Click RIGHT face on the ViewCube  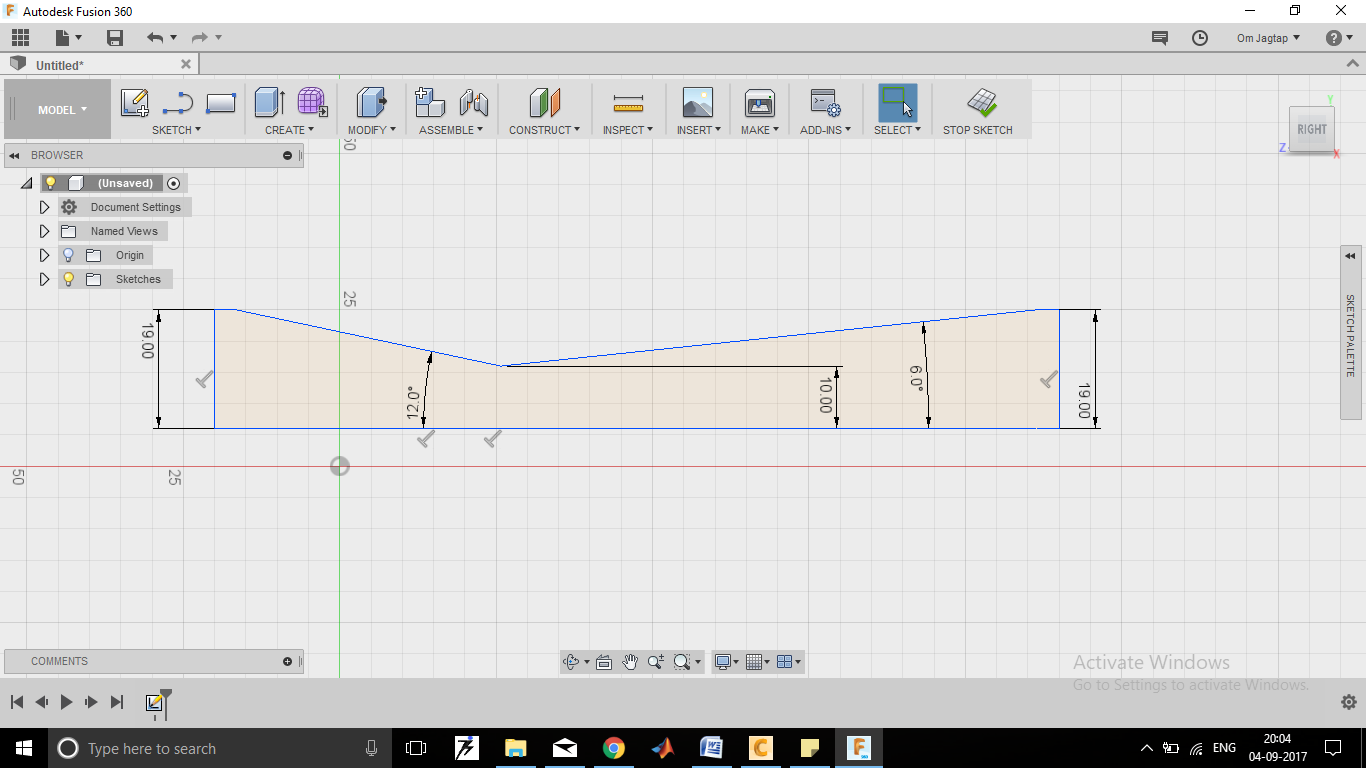(1311, 129)
